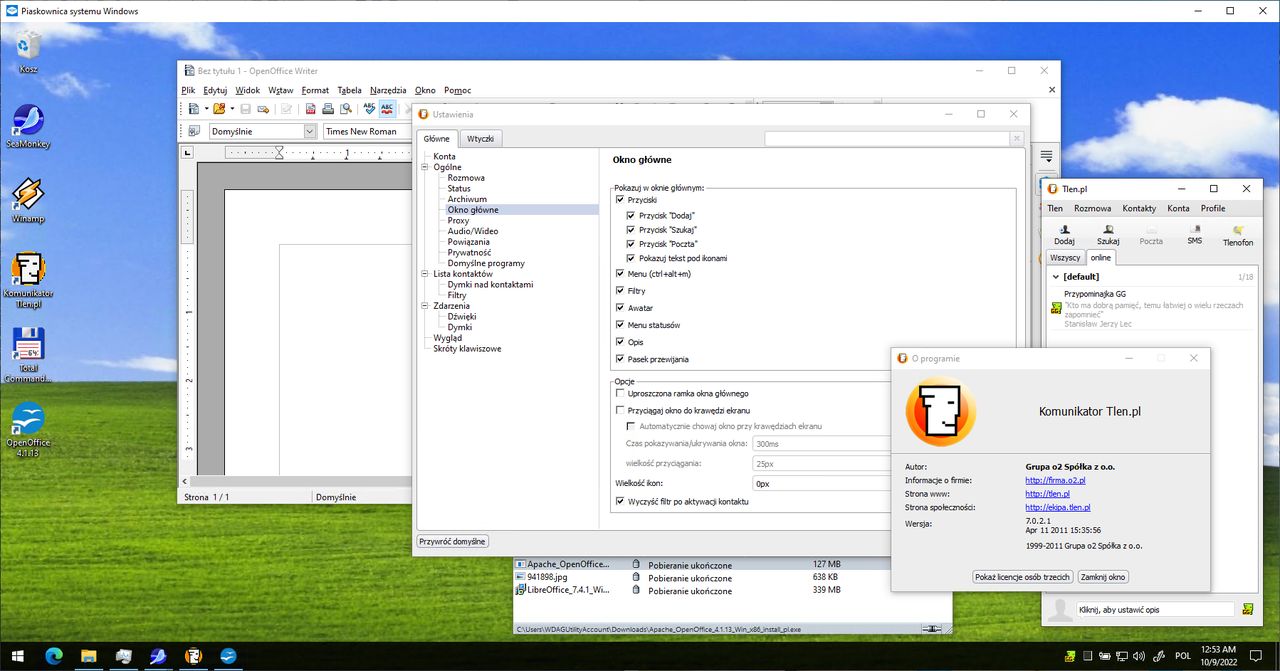Enable Uproszczona ramka okna głównego option

point(620,394)
